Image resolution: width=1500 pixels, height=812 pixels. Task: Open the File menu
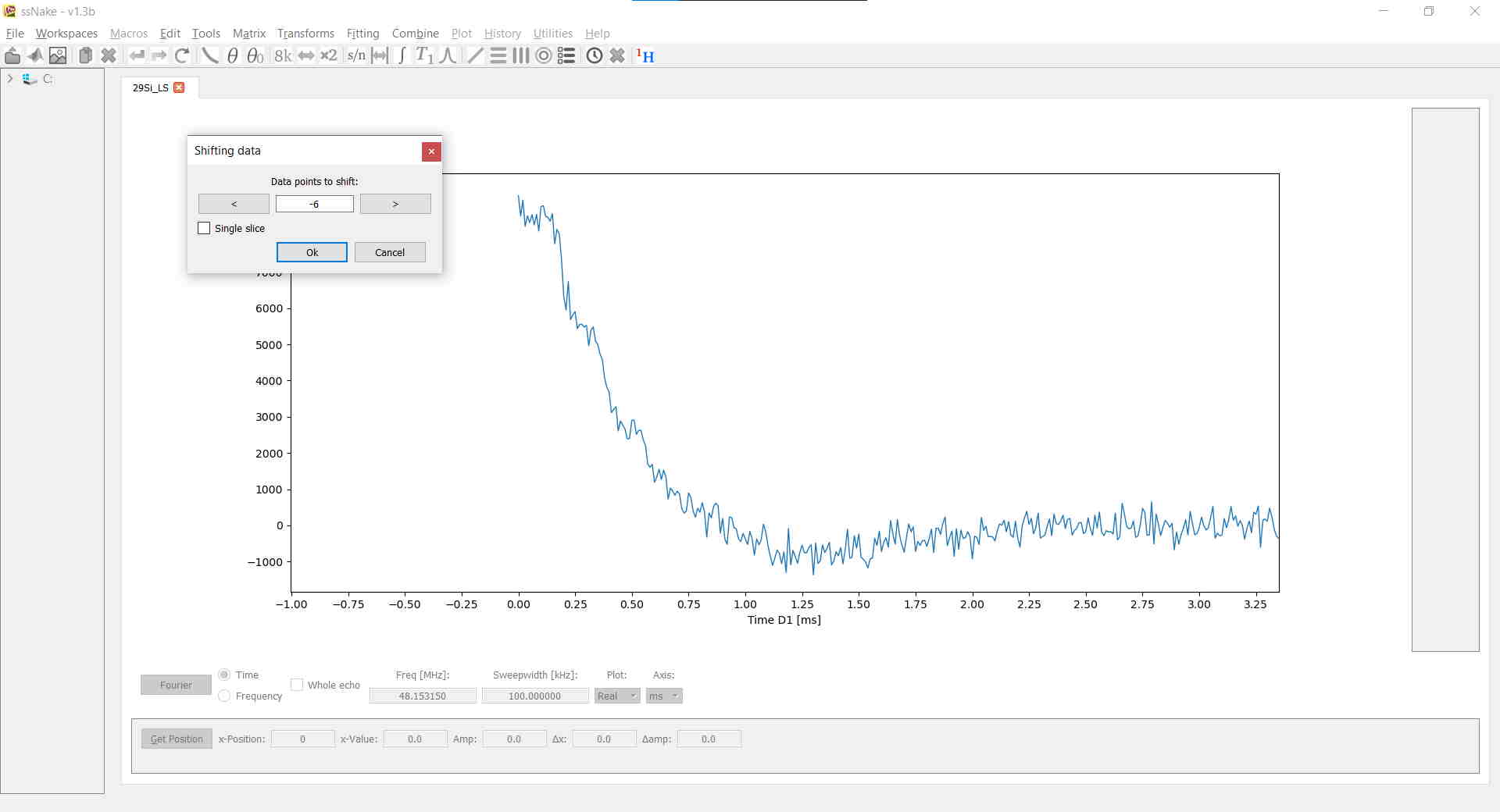(15, 34)
